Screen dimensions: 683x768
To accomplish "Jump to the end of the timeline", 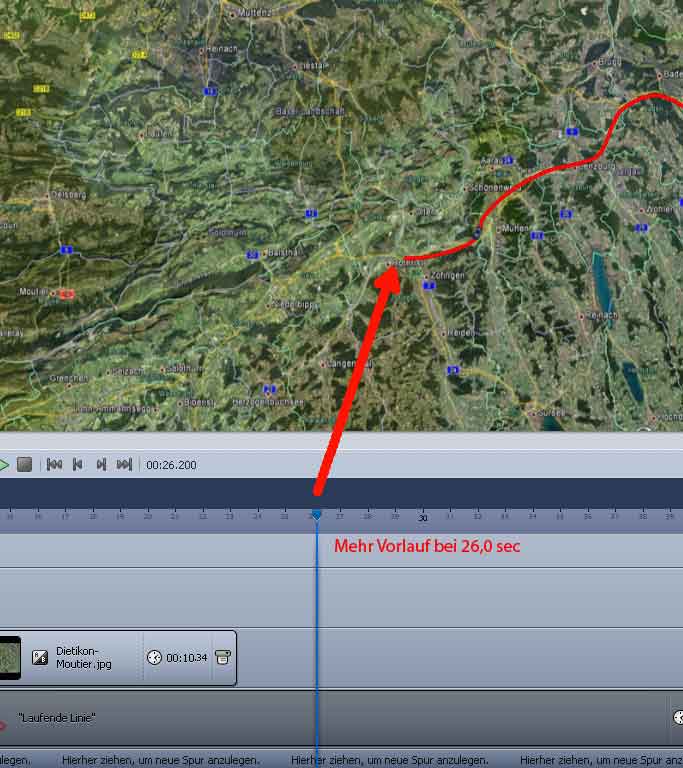I will pos(124,465).
